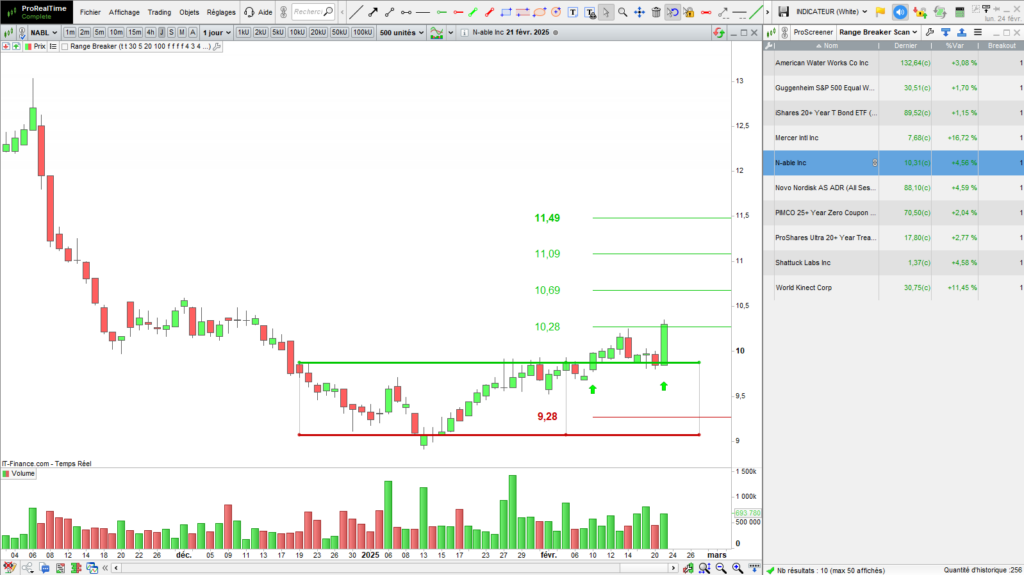Select the ellipse drawing tool

pyautogui.click(x=539, y=12)
